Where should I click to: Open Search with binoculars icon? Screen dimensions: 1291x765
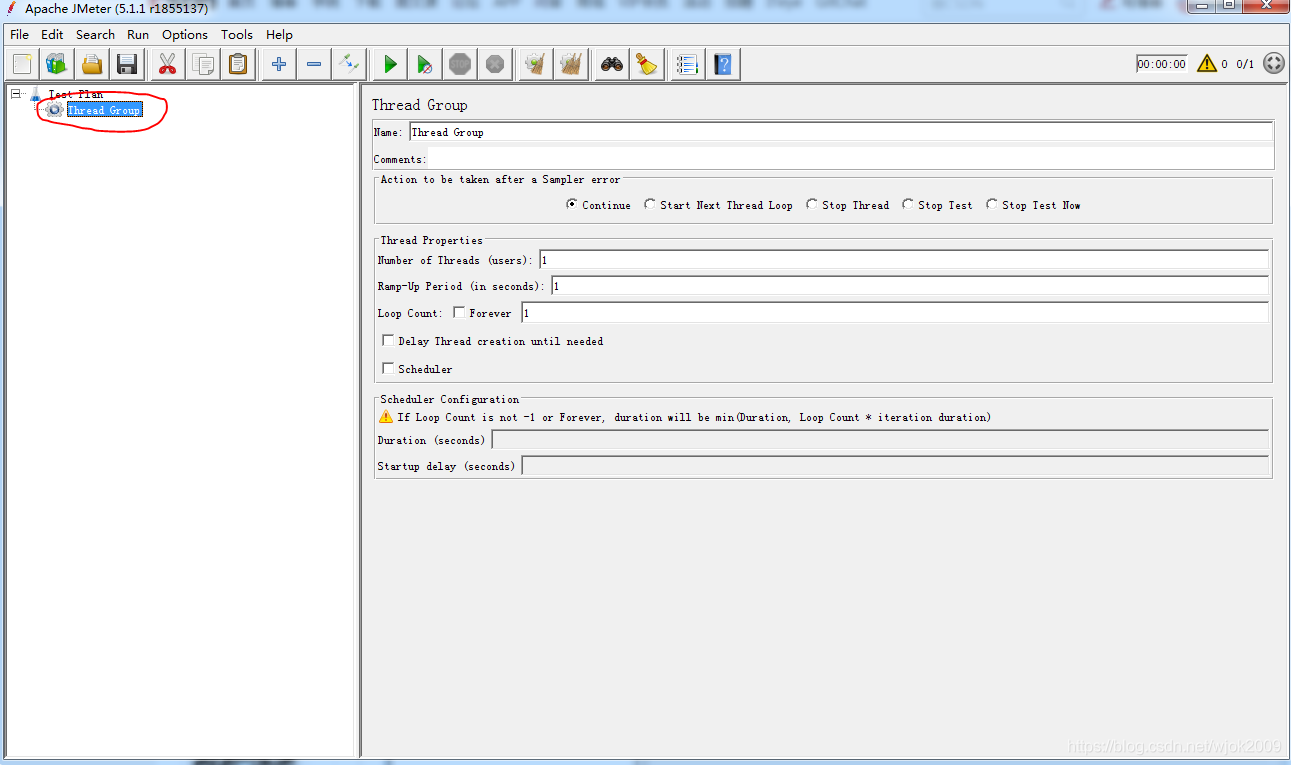click(x=612, y=65)
